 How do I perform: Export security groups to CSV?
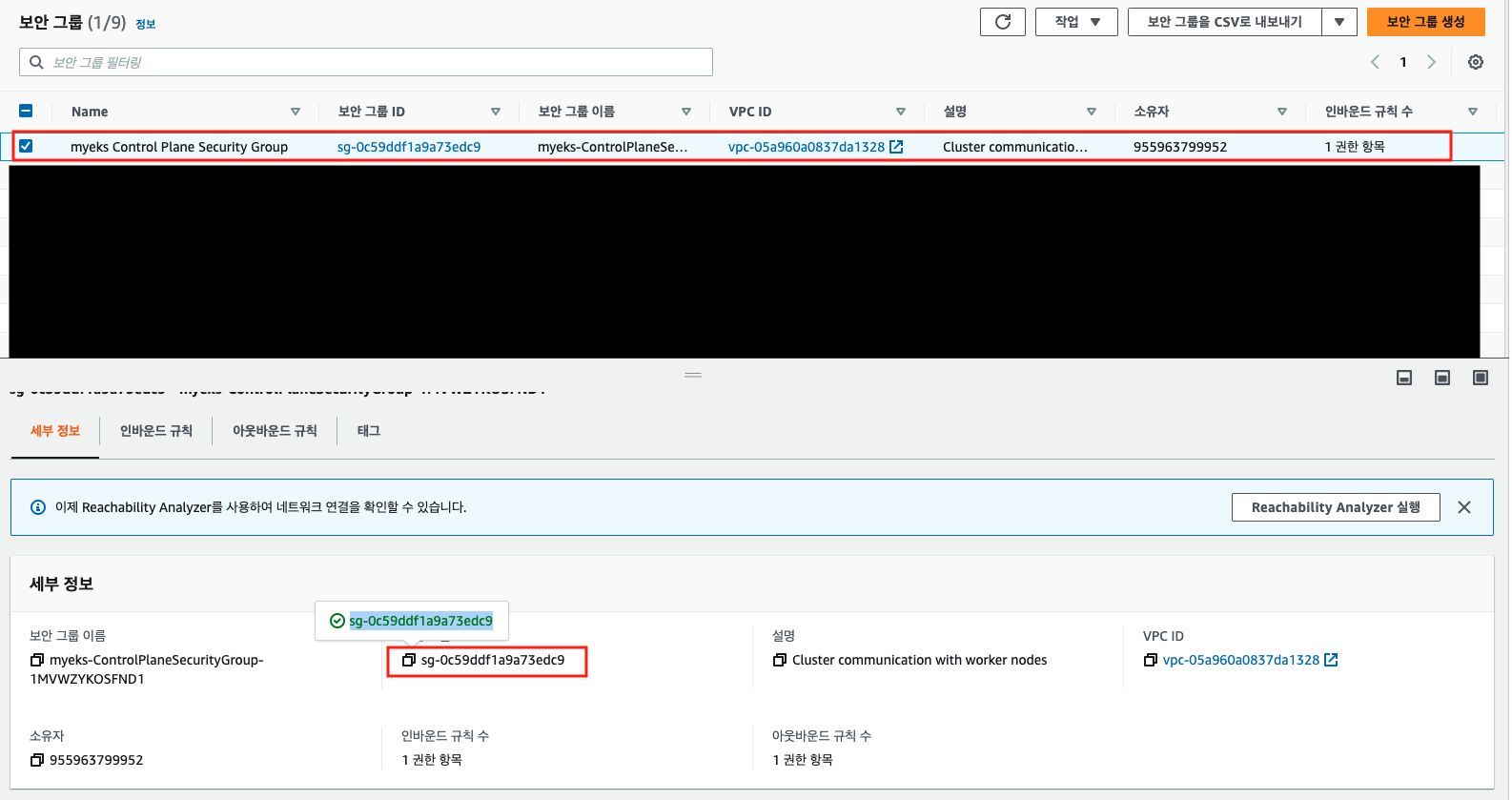click(x=1224, y=22)
